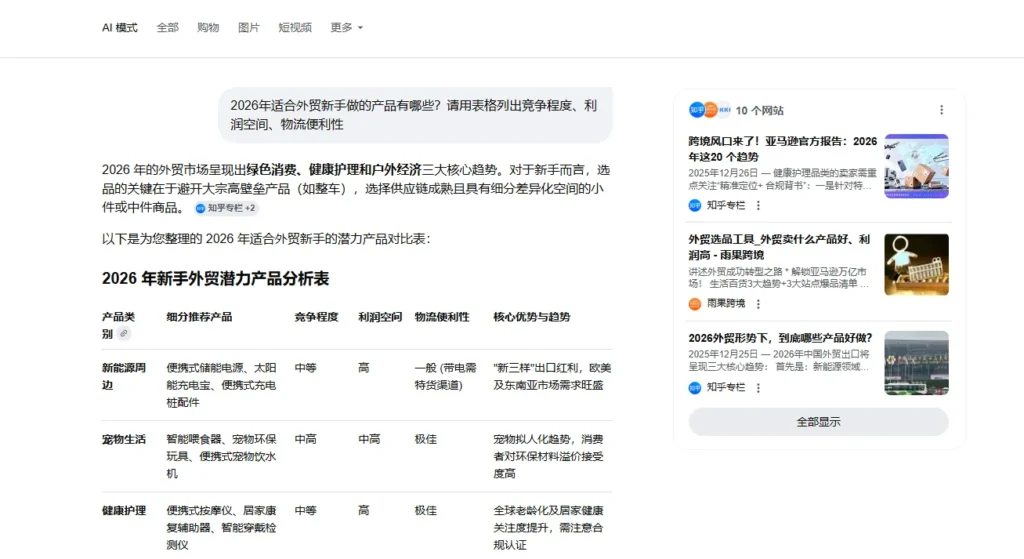
Task: Select the 购物 tab
Action: click(x=208, y=27)
